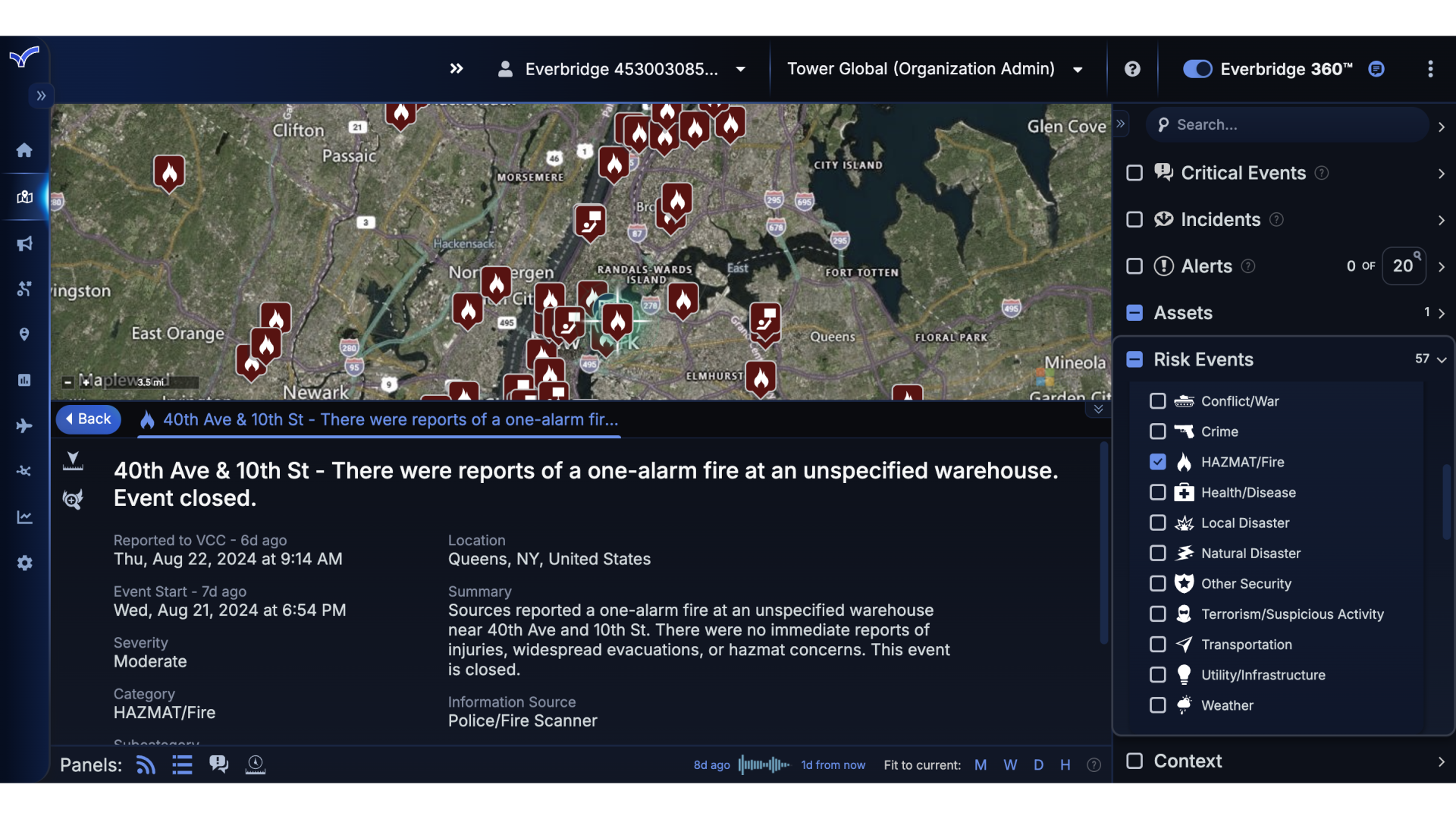The width and height of the screenshot is (1456, 819).
Task: Select the airplane travel icon in the sidebar
Action: click(25, 425)
